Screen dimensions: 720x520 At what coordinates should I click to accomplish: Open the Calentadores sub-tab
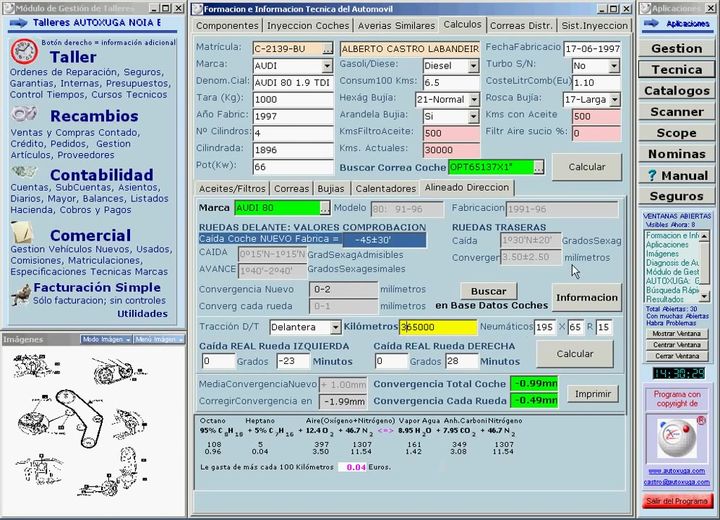(x=386, y=188)
